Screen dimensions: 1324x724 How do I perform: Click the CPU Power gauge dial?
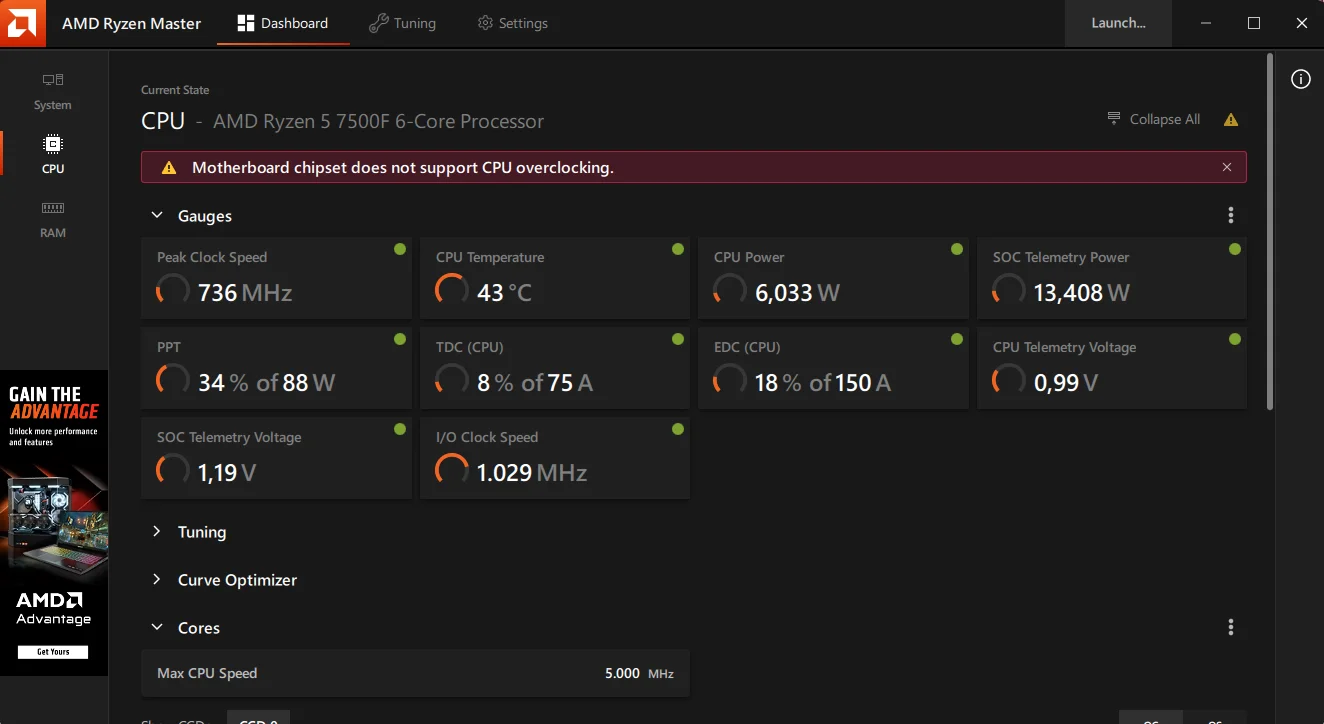pyautogui.click(x=730, y=291)
